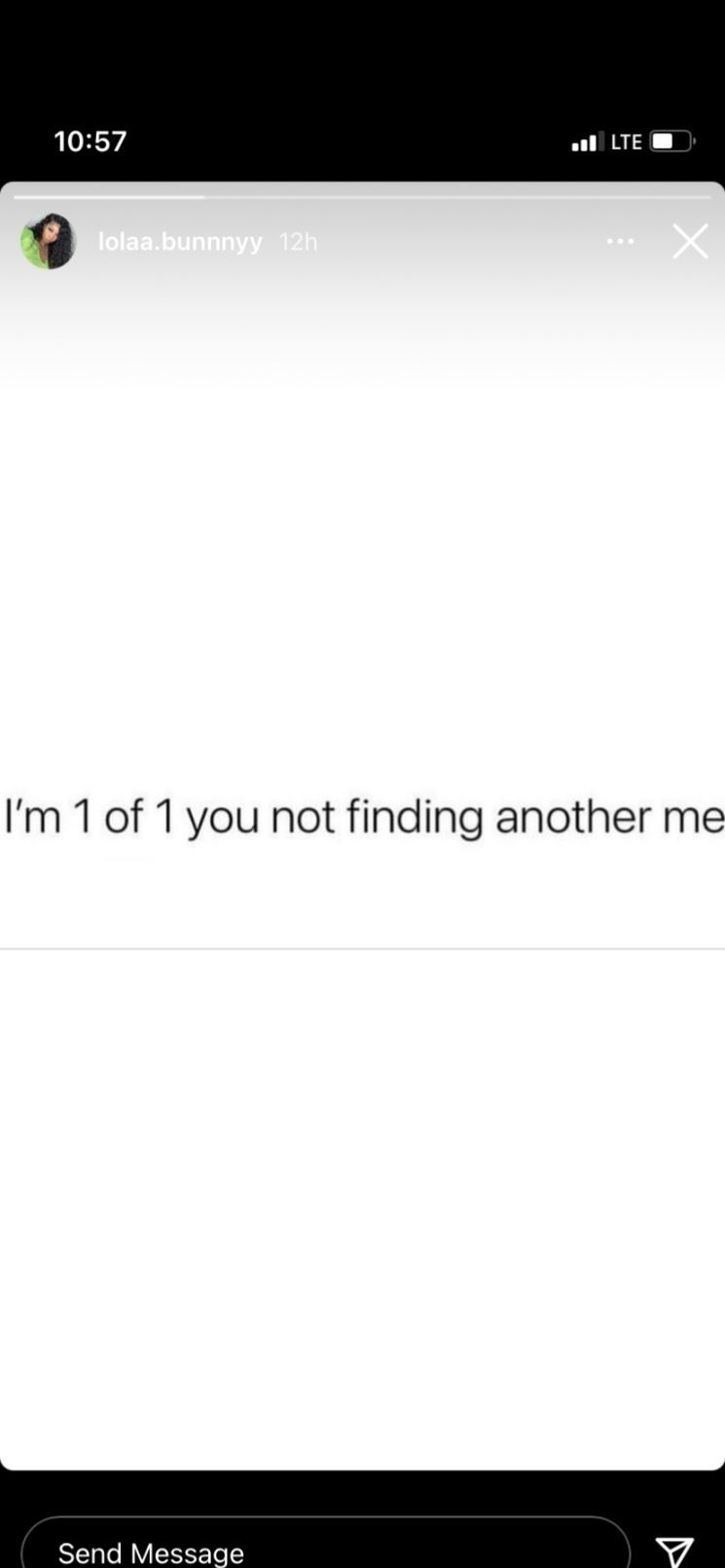Open the three-dot more options menu
This screenshot has height=1568, width=725.
click(x=620, y=241)
